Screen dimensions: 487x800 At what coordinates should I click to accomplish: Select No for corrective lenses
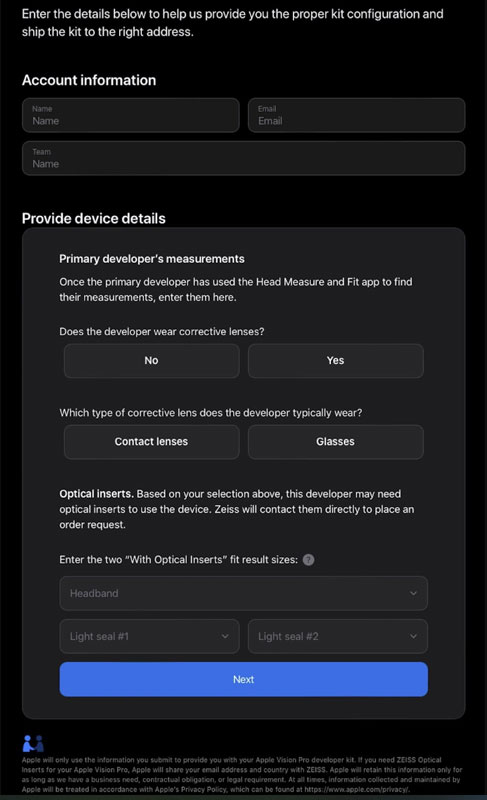(x=151, y=361)
